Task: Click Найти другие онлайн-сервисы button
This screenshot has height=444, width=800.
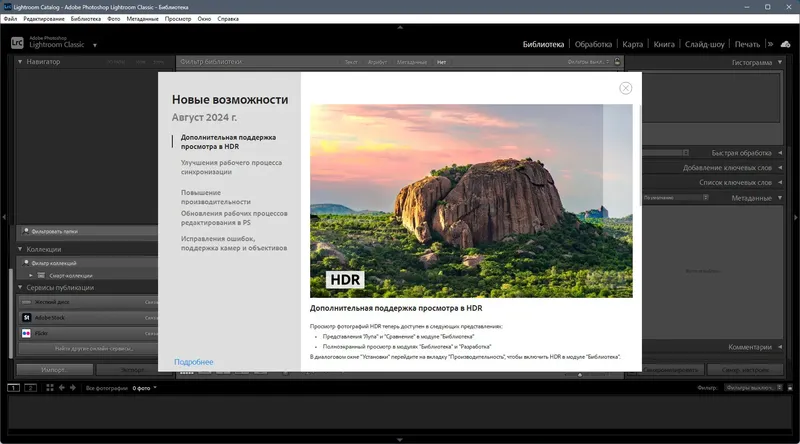Action: click(88, 349)
